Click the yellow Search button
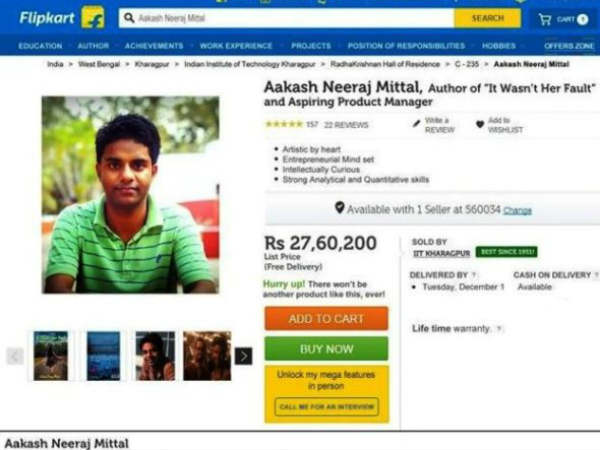 click(488, 18)
